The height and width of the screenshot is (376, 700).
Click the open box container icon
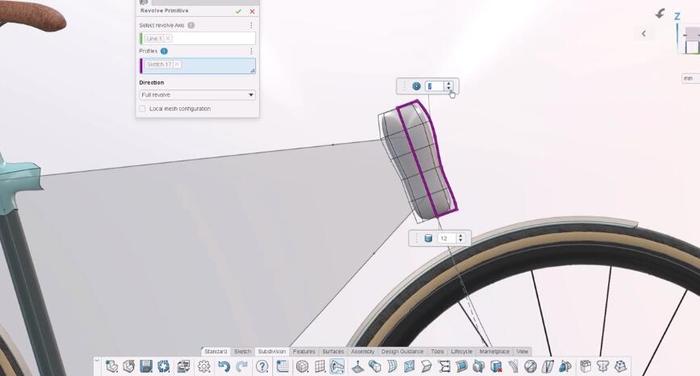pyautogui.click(x=585, y=367)
